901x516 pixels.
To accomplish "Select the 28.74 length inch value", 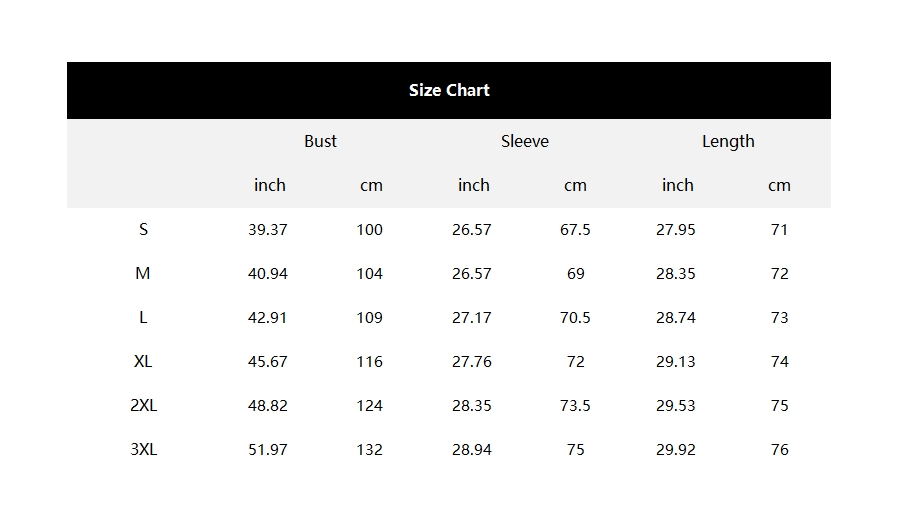I will [676, 318].
